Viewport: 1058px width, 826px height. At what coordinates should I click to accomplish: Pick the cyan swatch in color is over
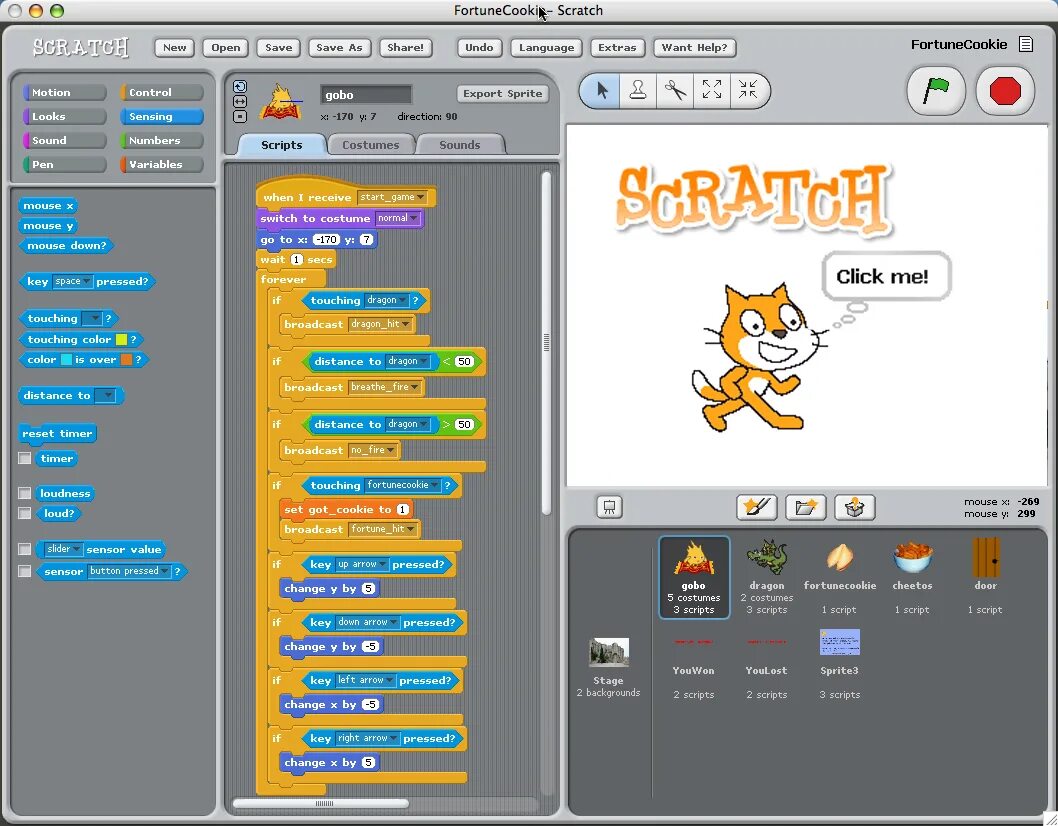67,360
